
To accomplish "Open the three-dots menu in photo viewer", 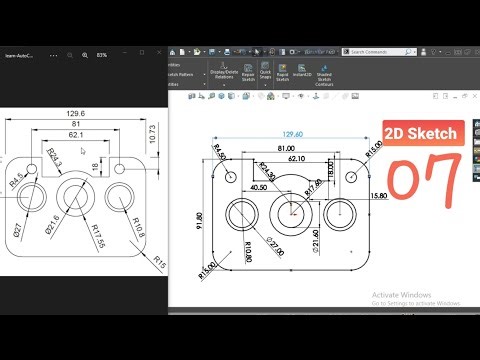I will point(53,55).
